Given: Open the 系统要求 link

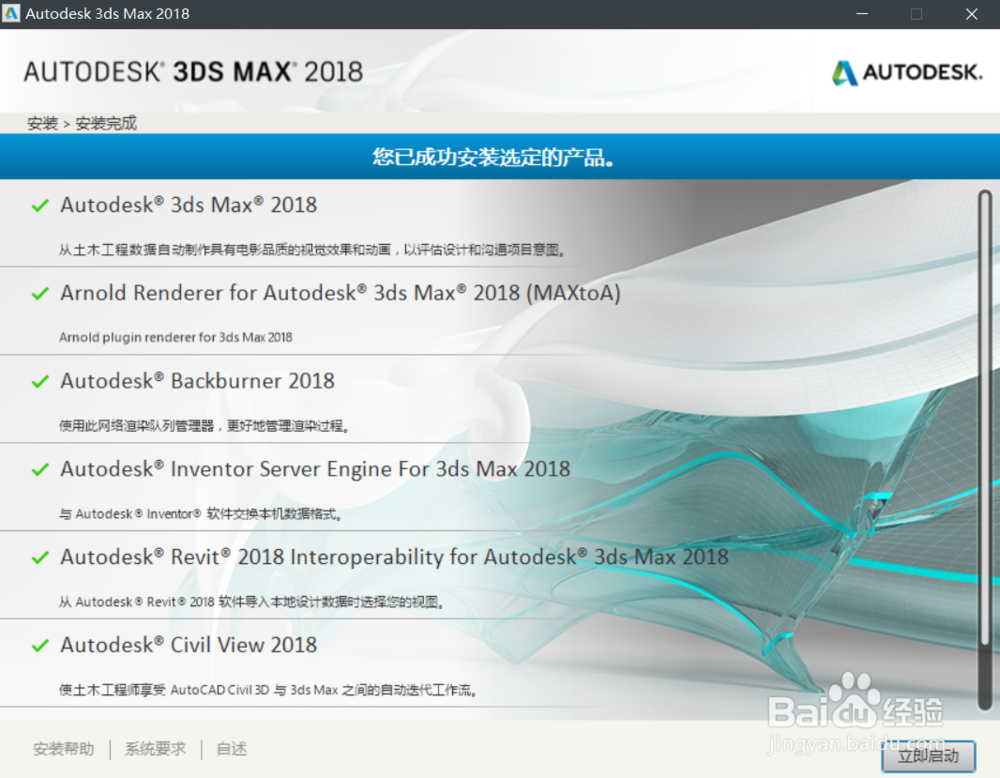Looking at the screenshot, I should coord(155,749).
